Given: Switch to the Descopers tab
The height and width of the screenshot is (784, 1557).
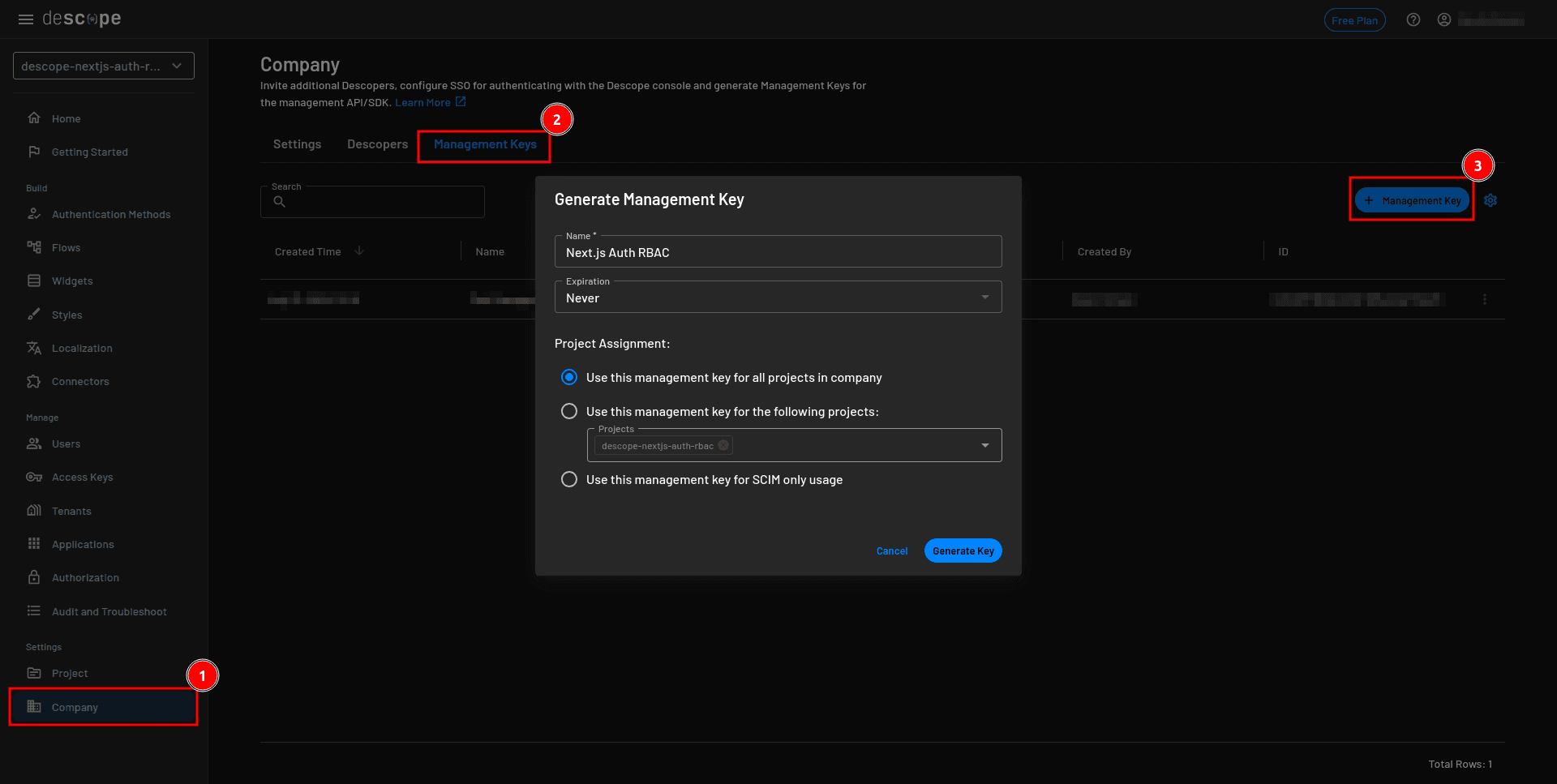Looking at the screenshot, I should coord(377,144).
